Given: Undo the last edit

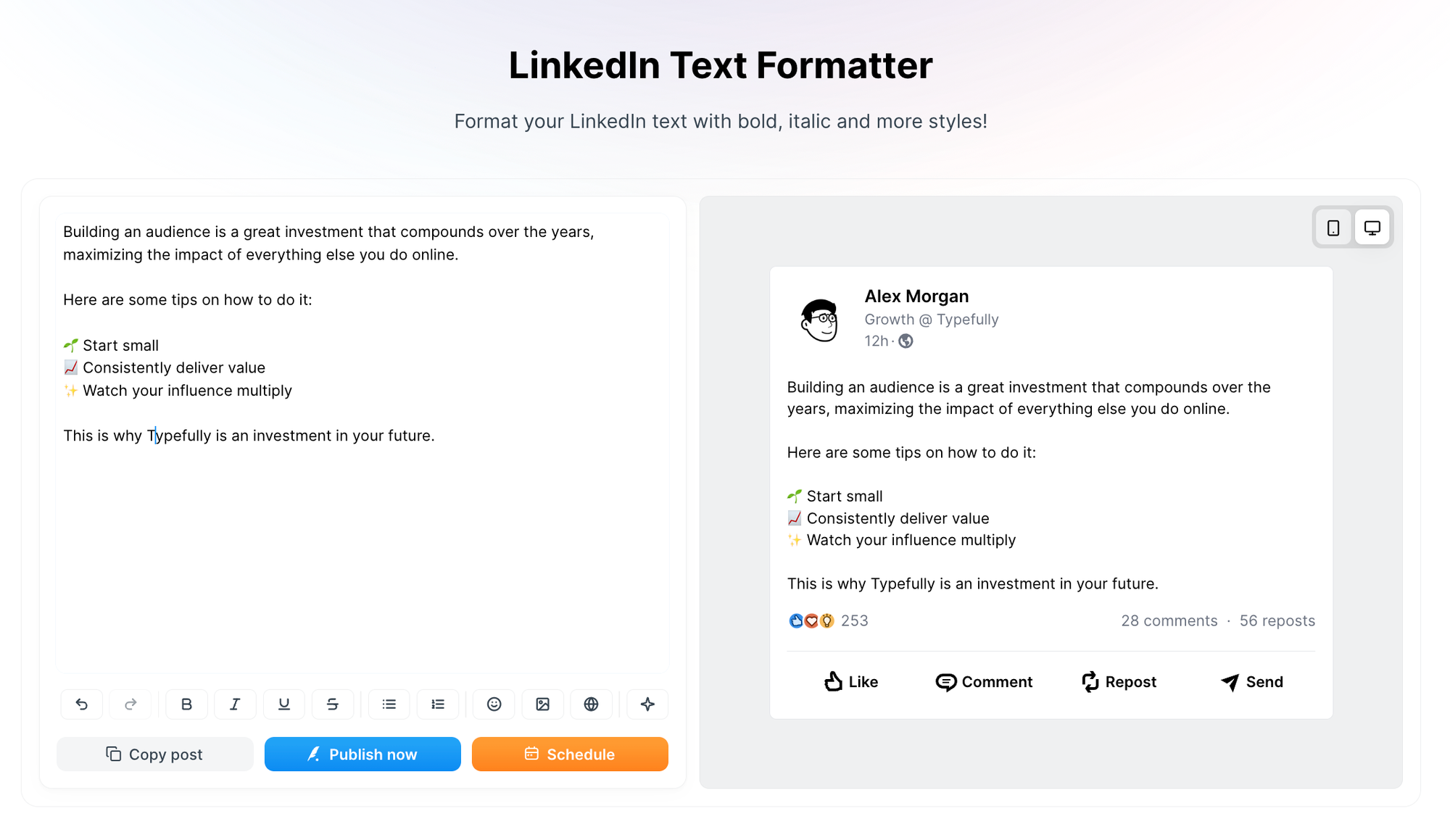Looking at the screenshot, I should coord(81,704).
